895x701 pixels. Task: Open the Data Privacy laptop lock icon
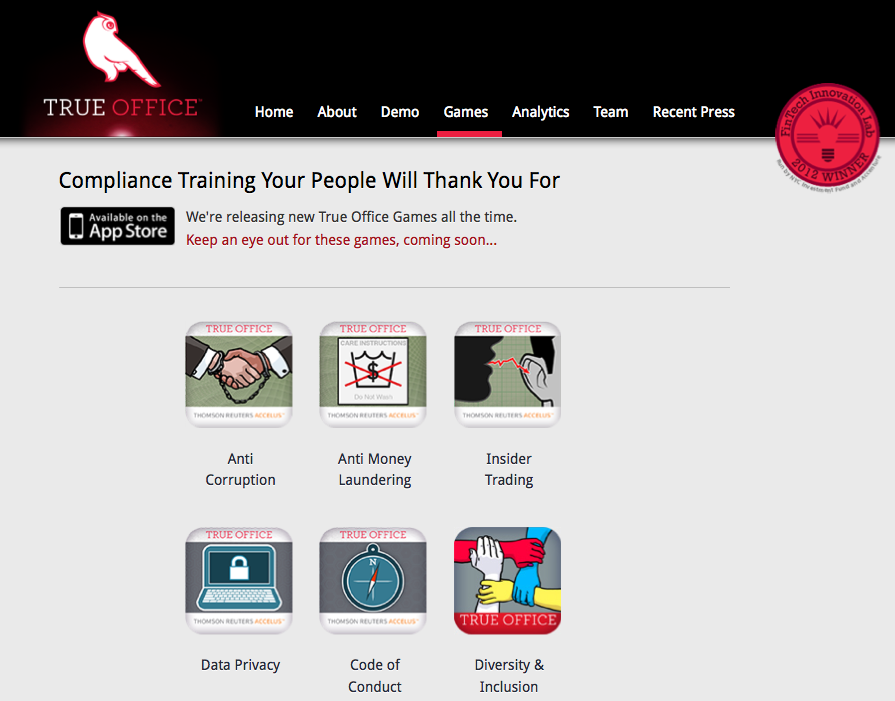click(239, 581)
